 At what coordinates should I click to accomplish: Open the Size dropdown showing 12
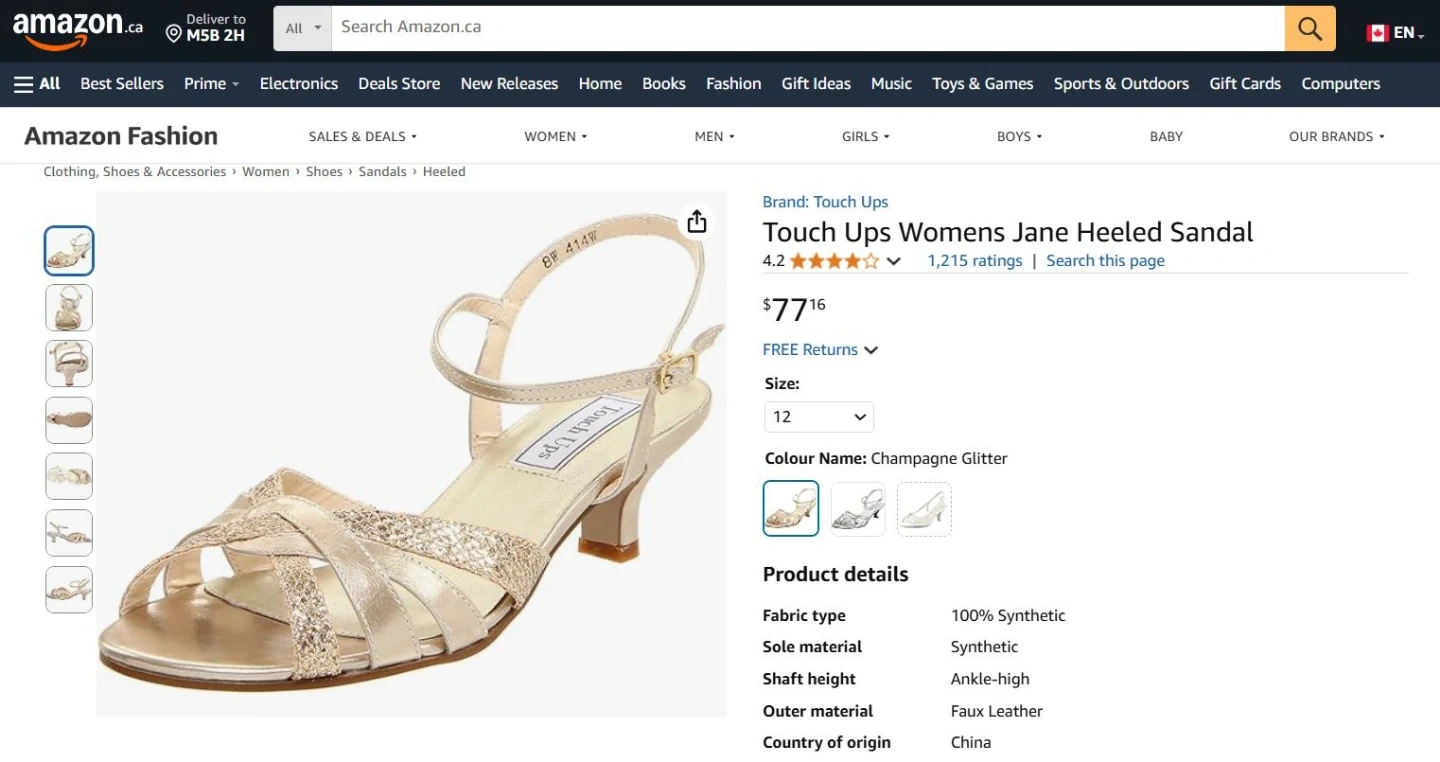(818, 417)
